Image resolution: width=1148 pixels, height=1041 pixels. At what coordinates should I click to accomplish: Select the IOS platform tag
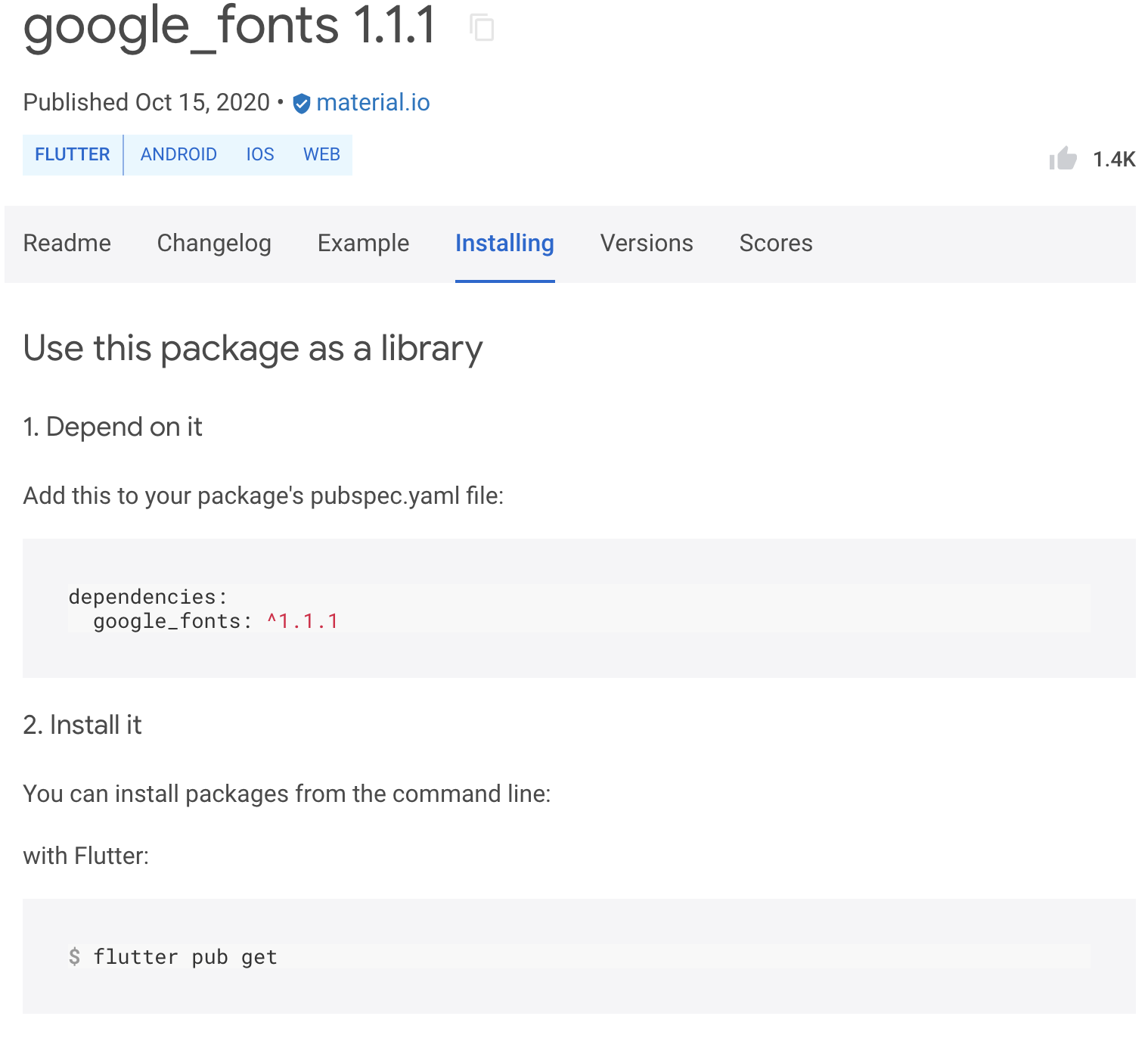click(259, 154)
